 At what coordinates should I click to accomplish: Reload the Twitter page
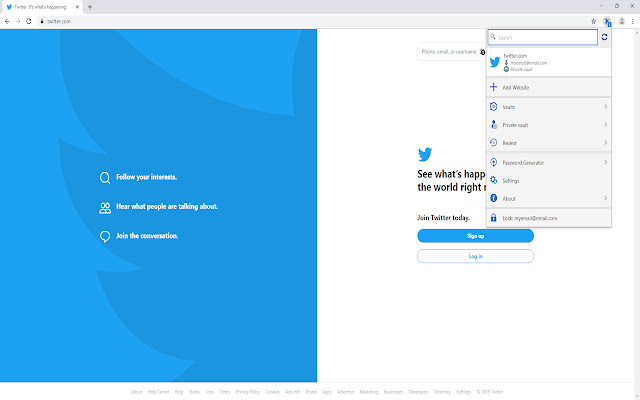29,21
